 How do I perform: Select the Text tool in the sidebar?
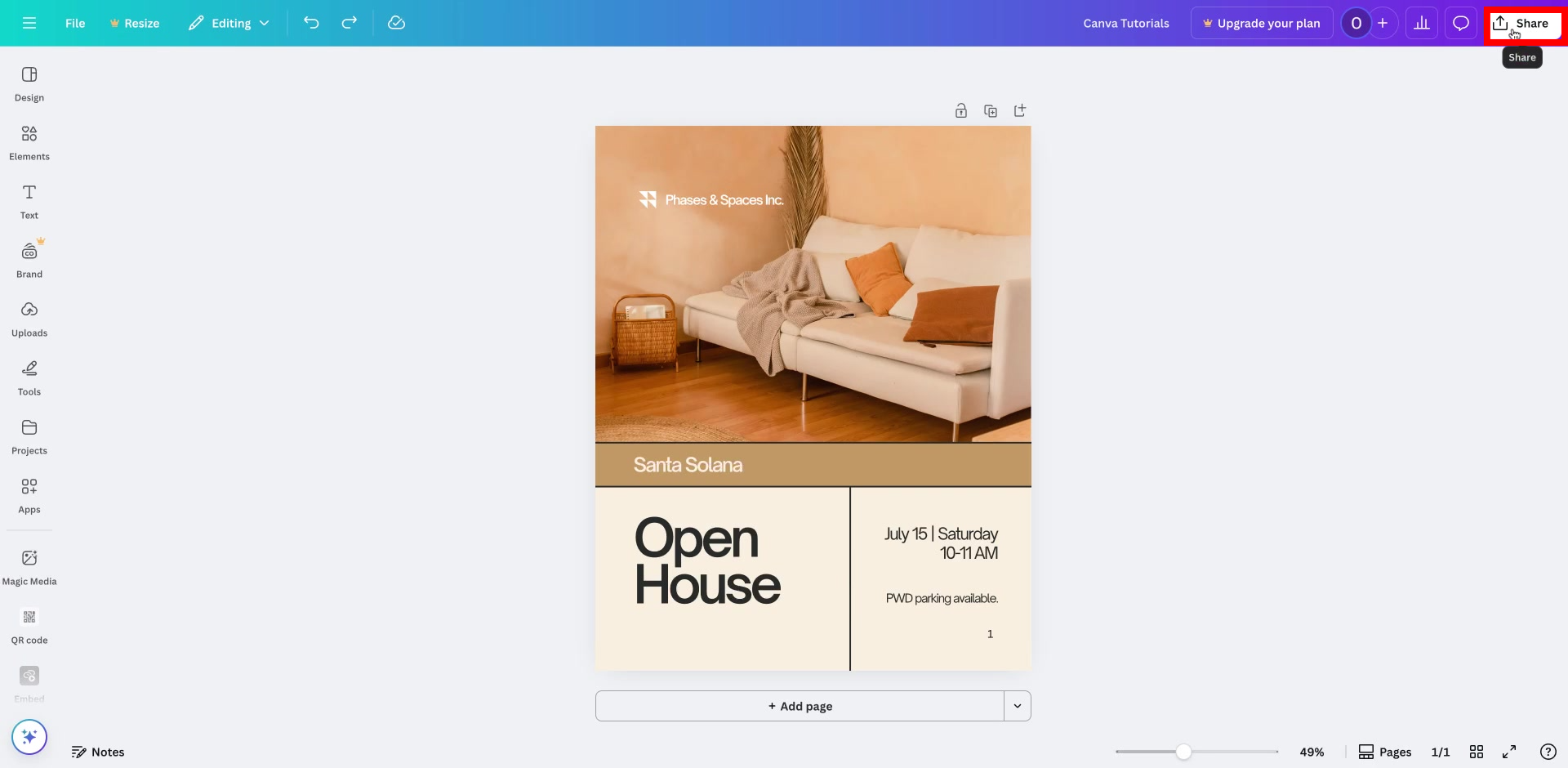coord(29,200)
